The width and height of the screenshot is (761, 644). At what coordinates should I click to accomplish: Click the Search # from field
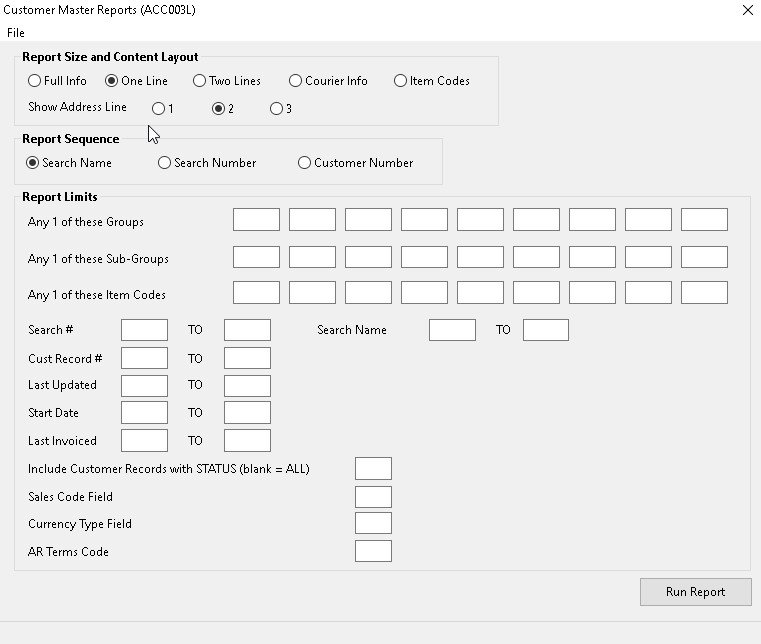point(145,330)
